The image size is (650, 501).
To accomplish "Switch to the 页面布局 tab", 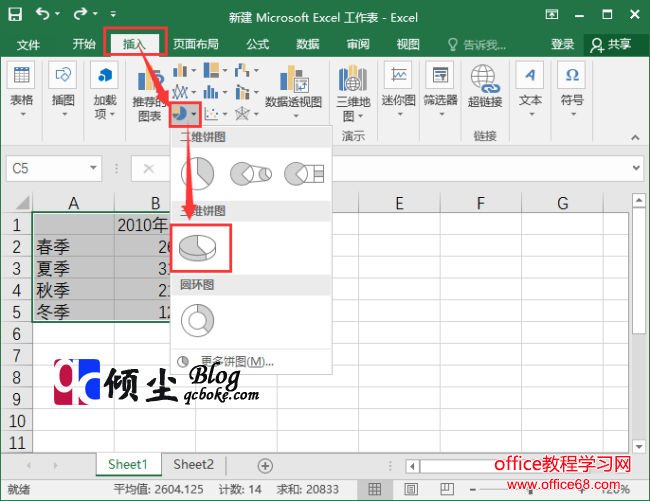I will point(196,44).
